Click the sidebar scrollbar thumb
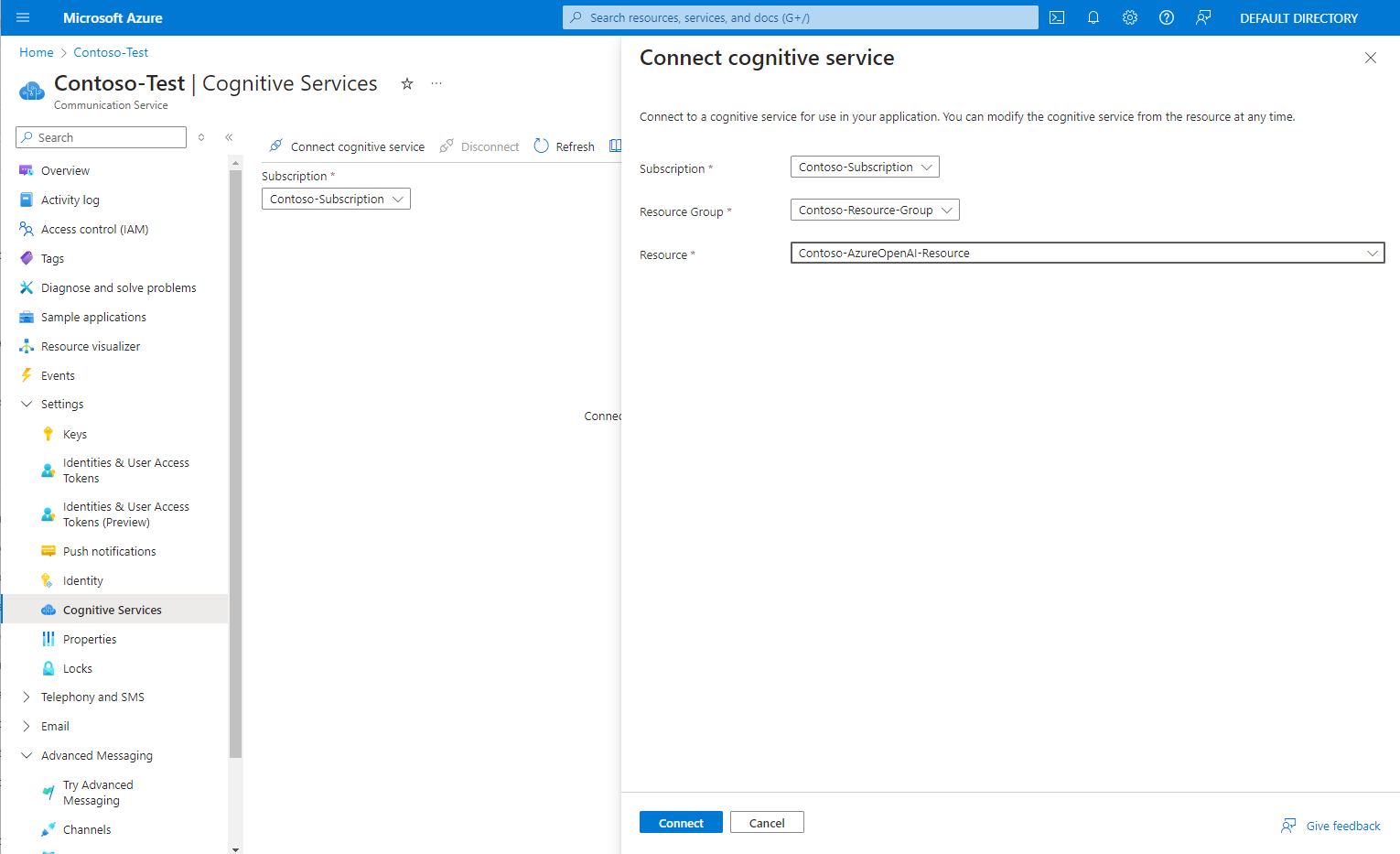Image resolution: width=1400 pixels, height=854 pixels. point(235,464)
